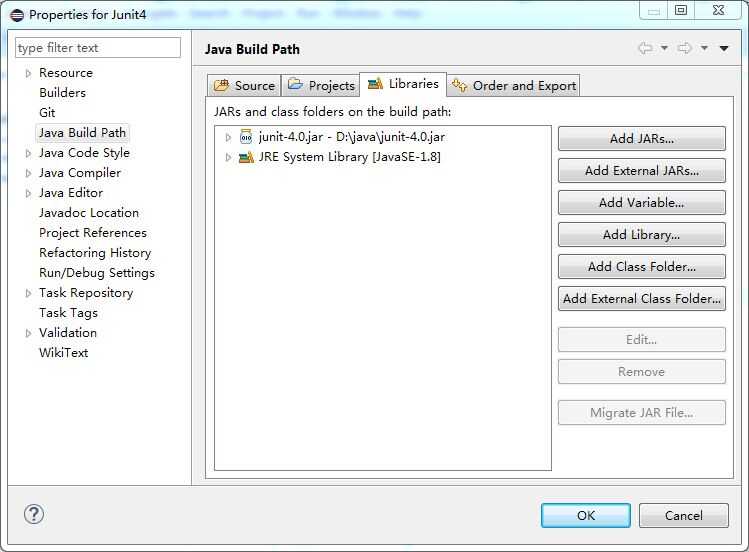Image resolution: width=749 pixels, height=552 pixels.
Task: Select Refactoring History item
Action: (x=95, y=253)
